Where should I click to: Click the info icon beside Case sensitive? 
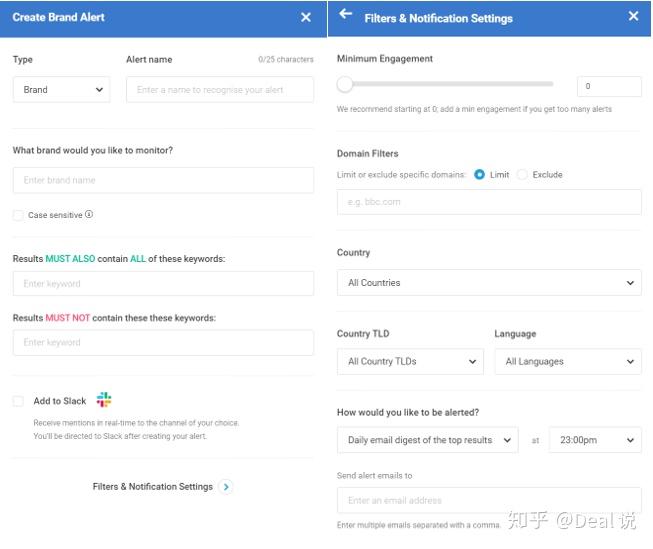pos(89,214)
